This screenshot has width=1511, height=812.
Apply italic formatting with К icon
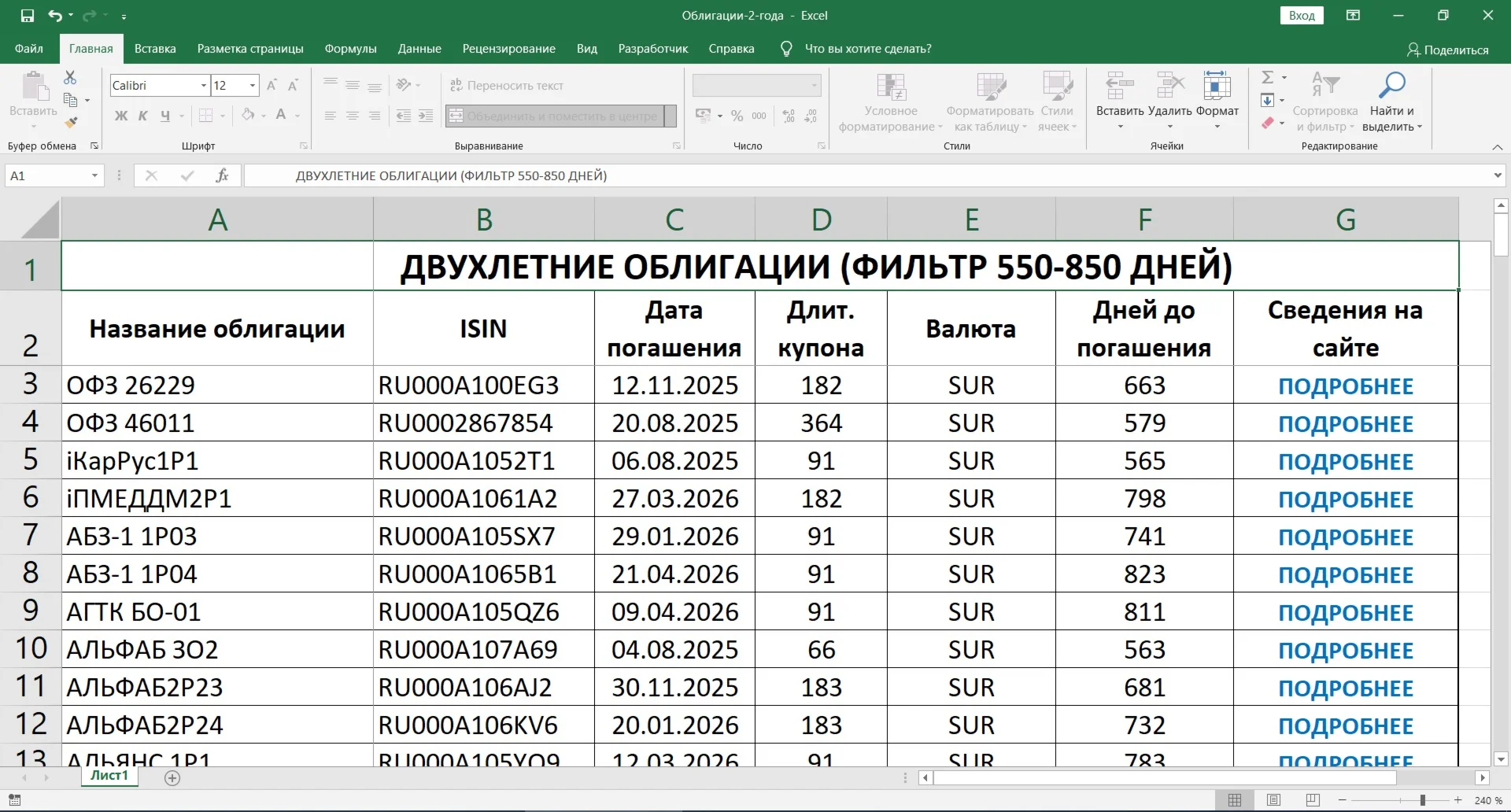142,116
